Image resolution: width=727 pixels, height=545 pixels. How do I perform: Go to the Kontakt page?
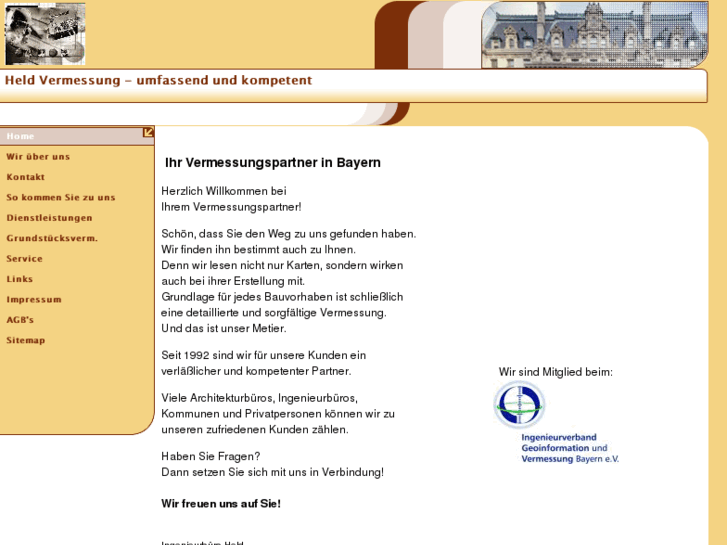pos(26,177)
